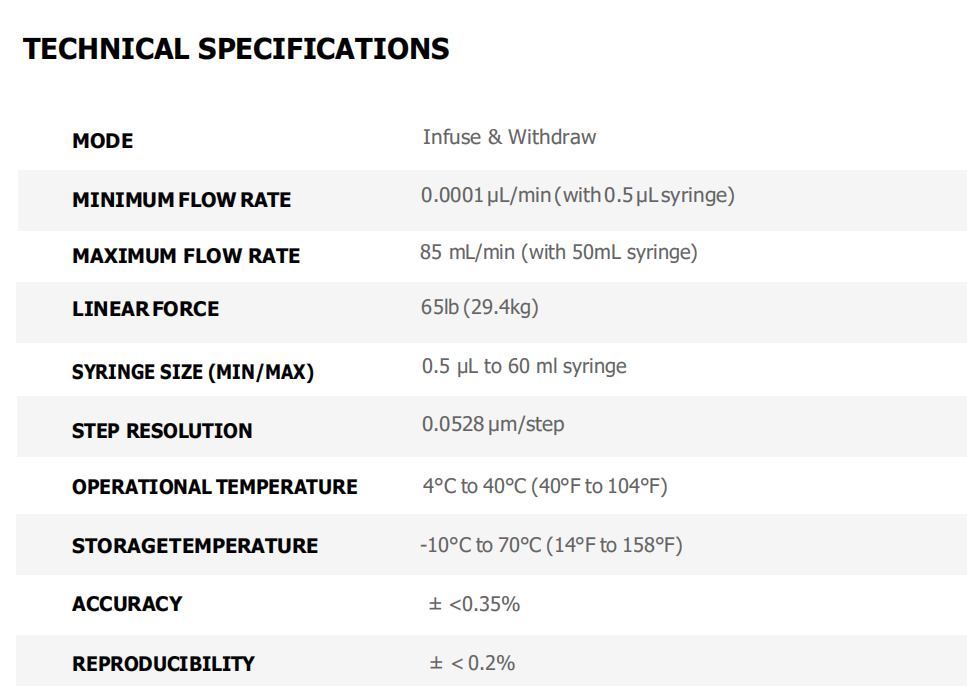Select the OPERATIONAL TEMPERATURE label
Image resolution: width=967 pixels, height=686 pixels.
[215, 487]
